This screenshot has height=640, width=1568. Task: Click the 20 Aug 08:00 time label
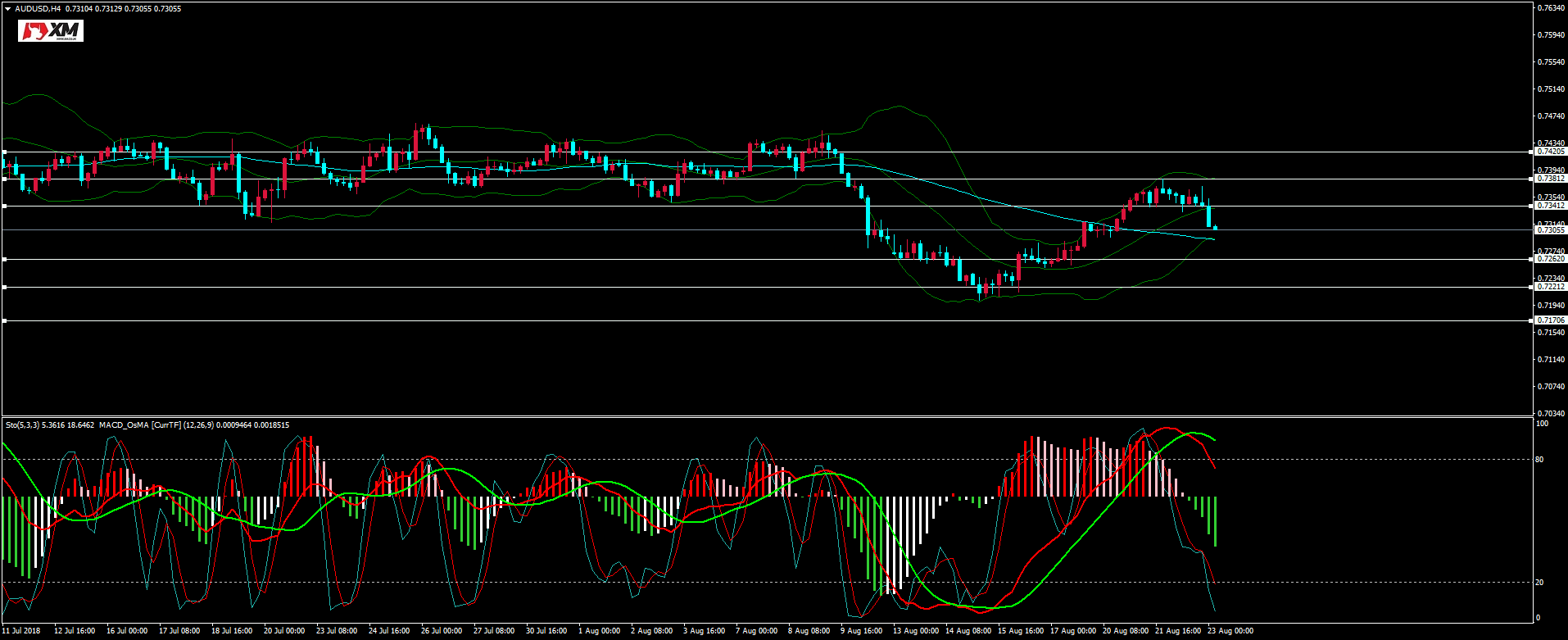pos(1125,631)
